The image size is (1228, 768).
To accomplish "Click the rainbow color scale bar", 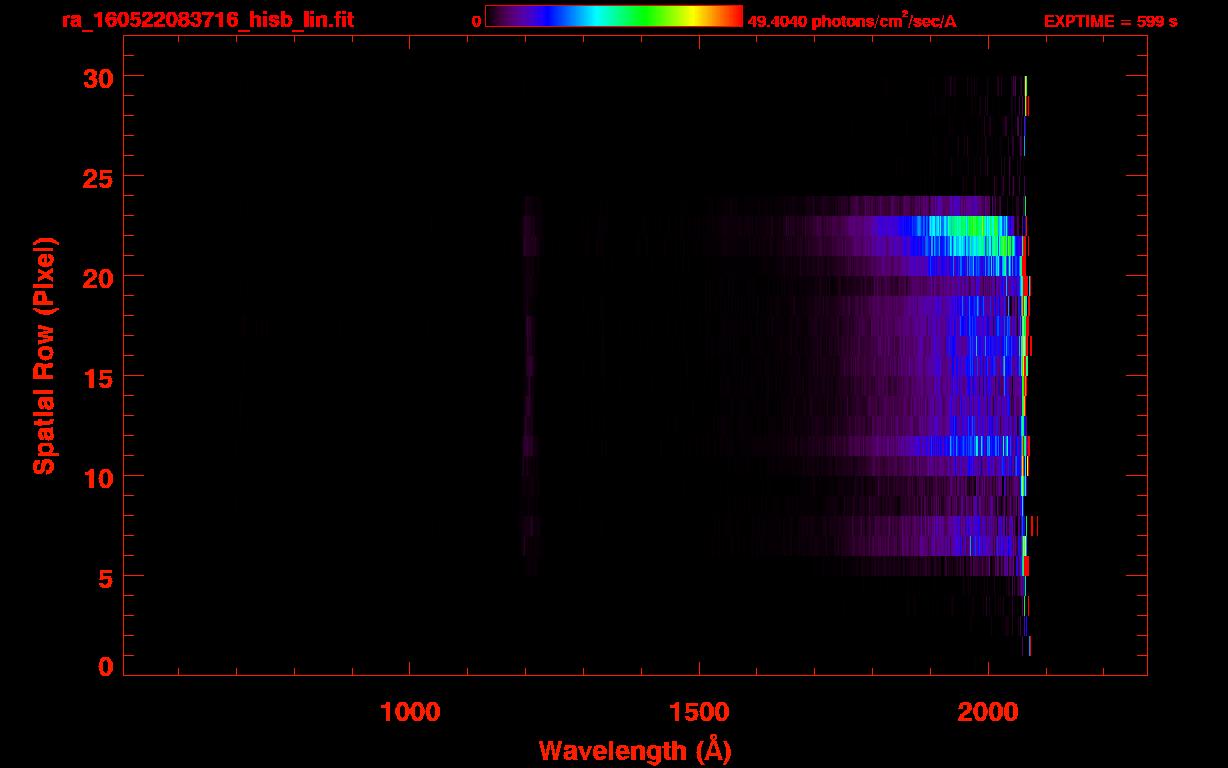I will click(x=614, y=16).
